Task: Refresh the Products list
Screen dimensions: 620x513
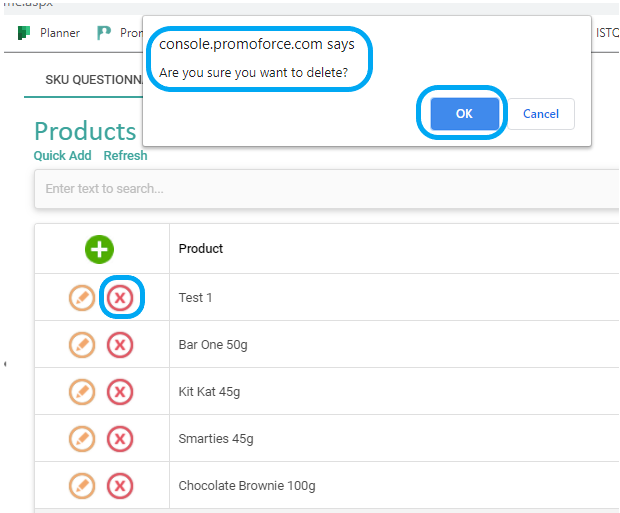Action: pos(125,155)
